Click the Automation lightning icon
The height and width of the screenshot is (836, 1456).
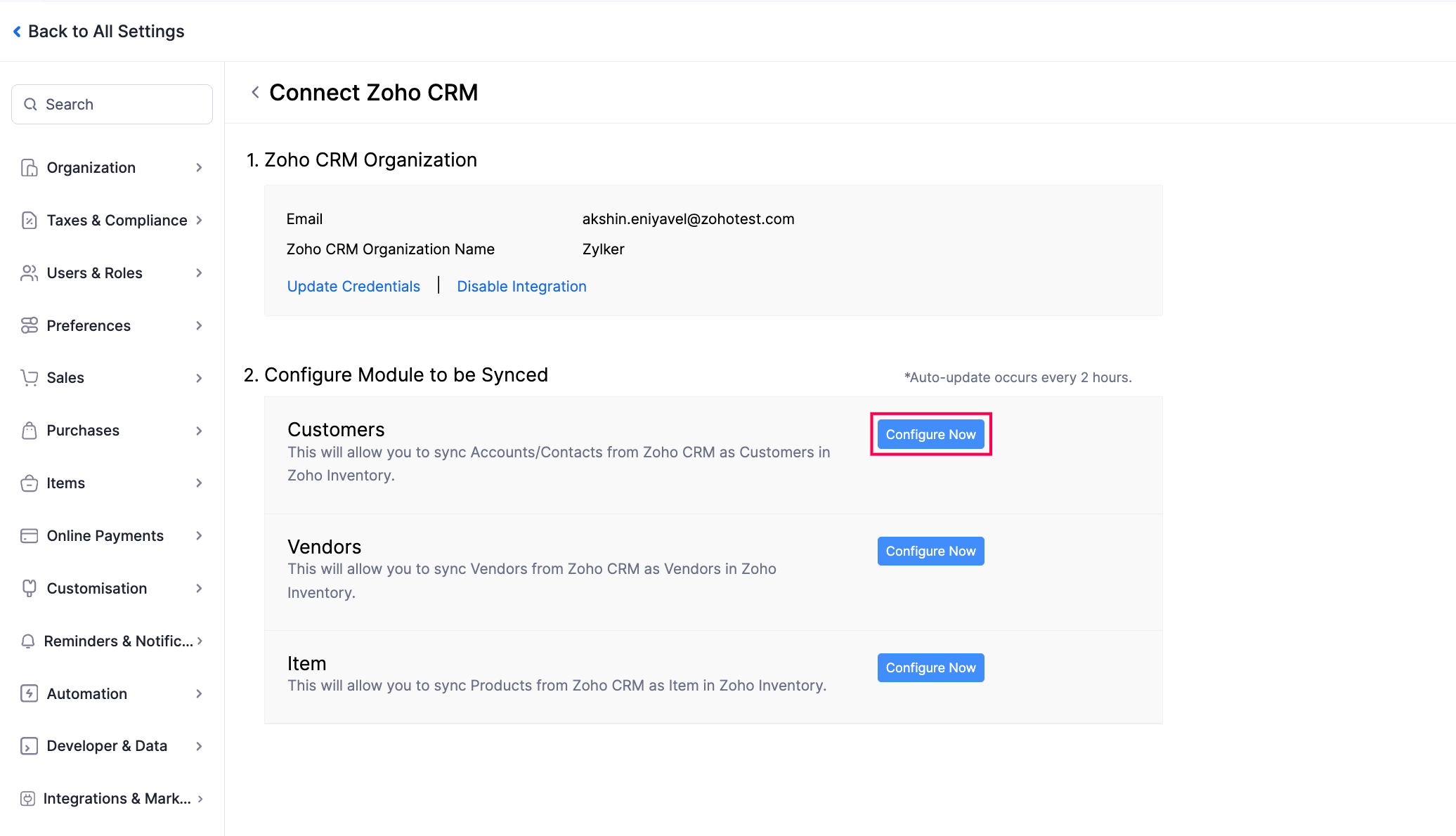(29, 694)
